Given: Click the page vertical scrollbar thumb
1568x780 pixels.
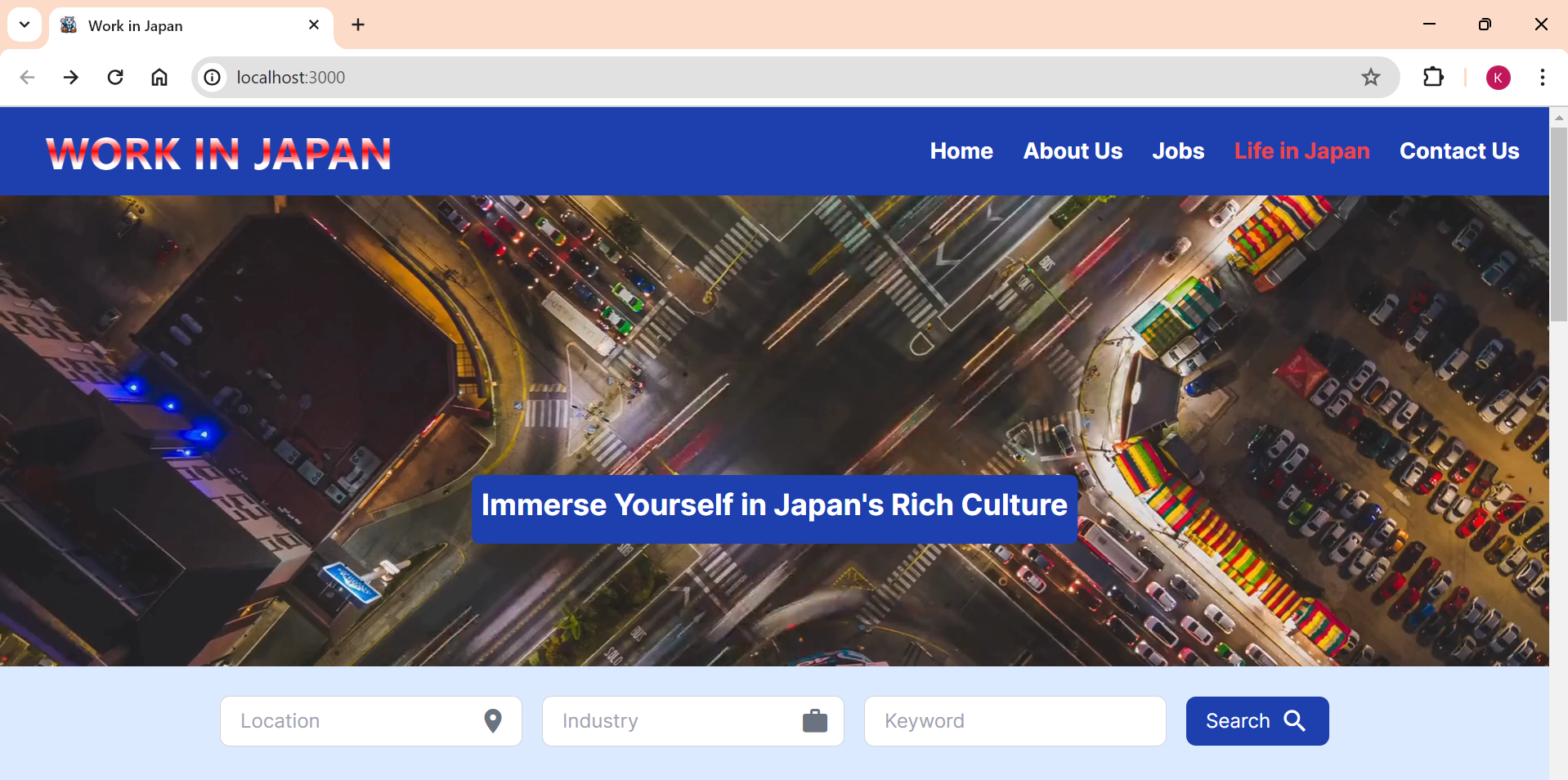Looking at the screenshot, I should pyautogui.click(x=1558, y=222).
